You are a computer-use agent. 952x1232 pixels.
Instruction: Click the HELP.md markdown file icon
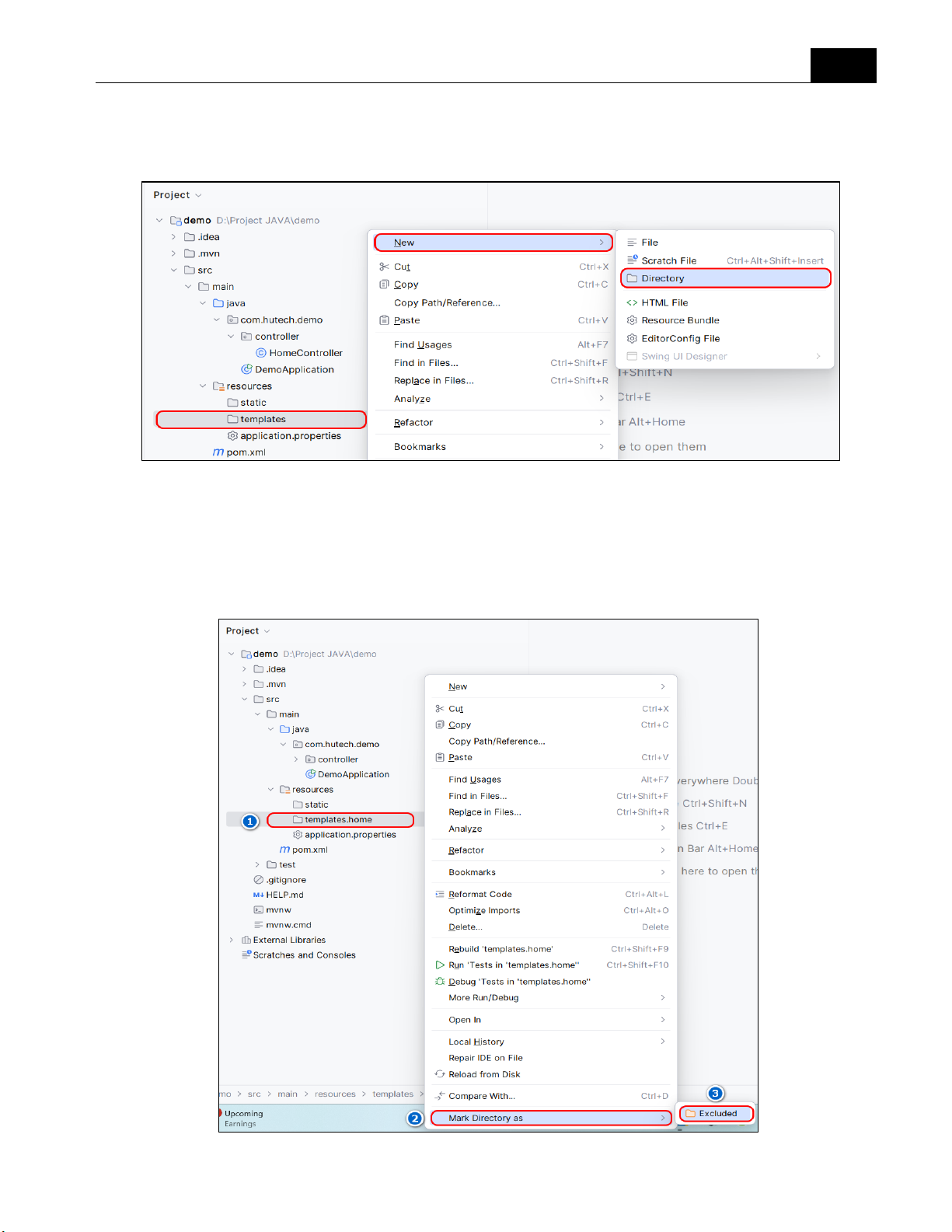coord(259,895)
